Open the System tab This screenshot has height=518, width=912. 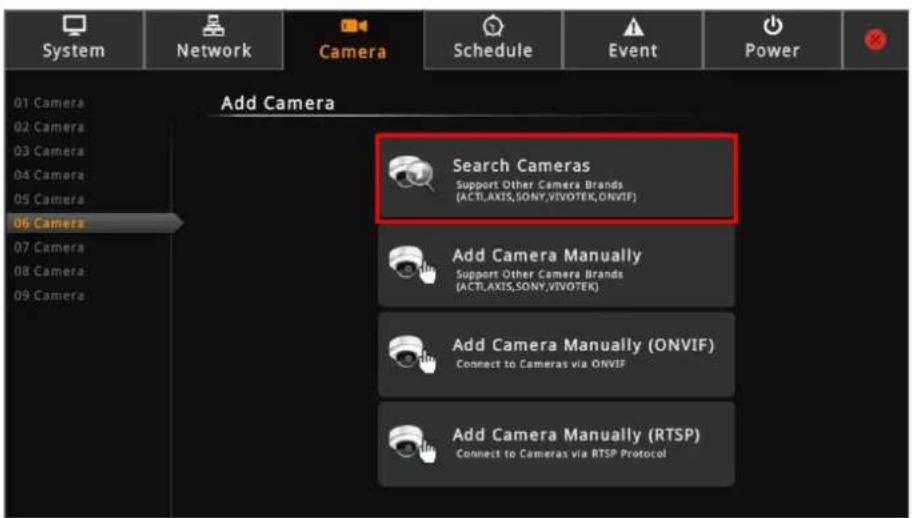coord(74,40)
